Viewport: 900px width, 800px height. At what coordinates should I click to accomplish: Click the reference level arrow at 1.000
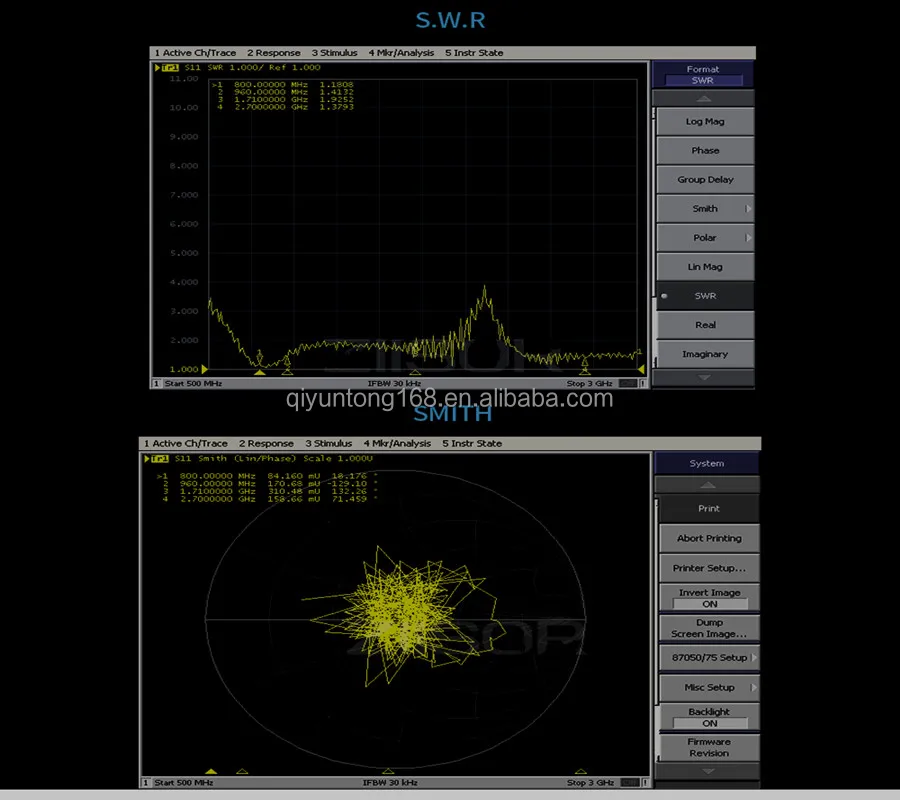[205, 369]
